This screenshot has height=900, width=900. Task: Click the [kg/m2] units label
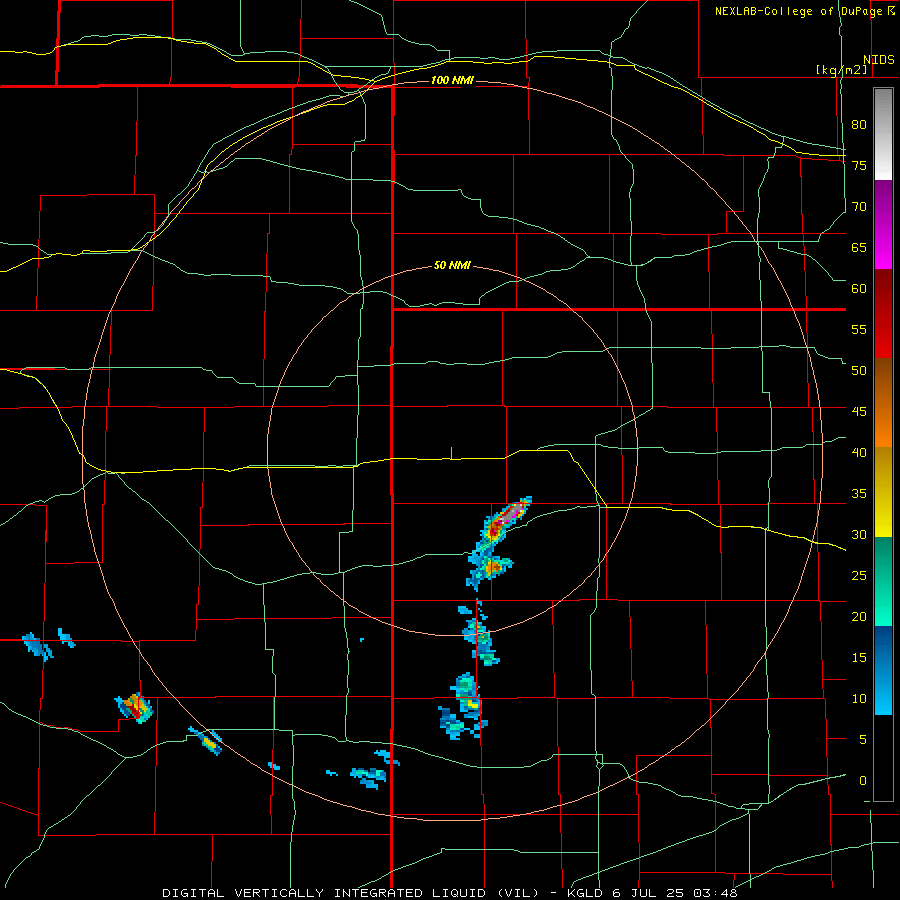pyautogui.click(x=841, y=70)
